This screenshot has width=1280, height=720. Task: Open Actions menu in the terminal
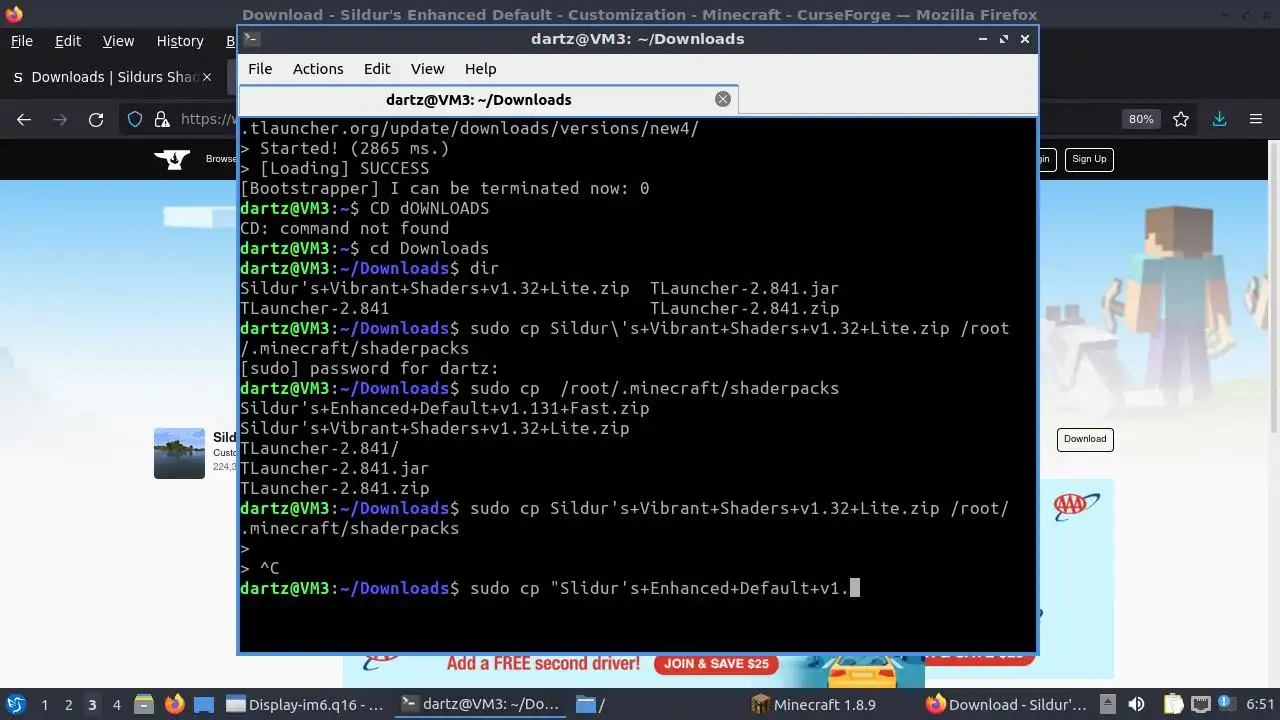point(318,69)
